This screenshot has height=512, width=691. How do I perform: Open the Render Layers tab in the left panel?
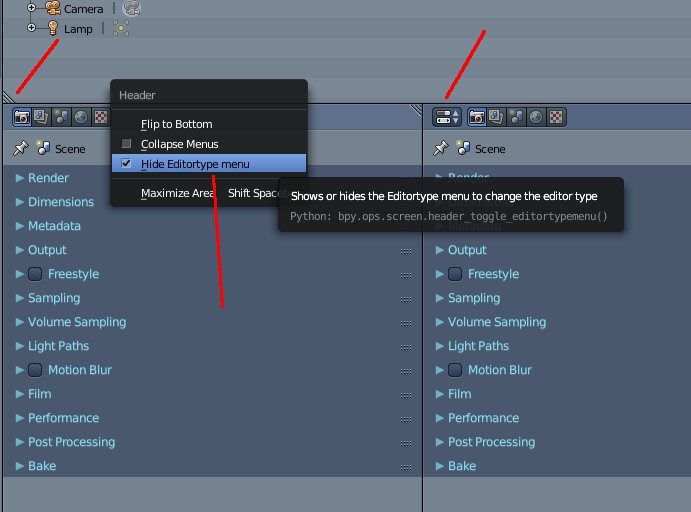[41, 117]
